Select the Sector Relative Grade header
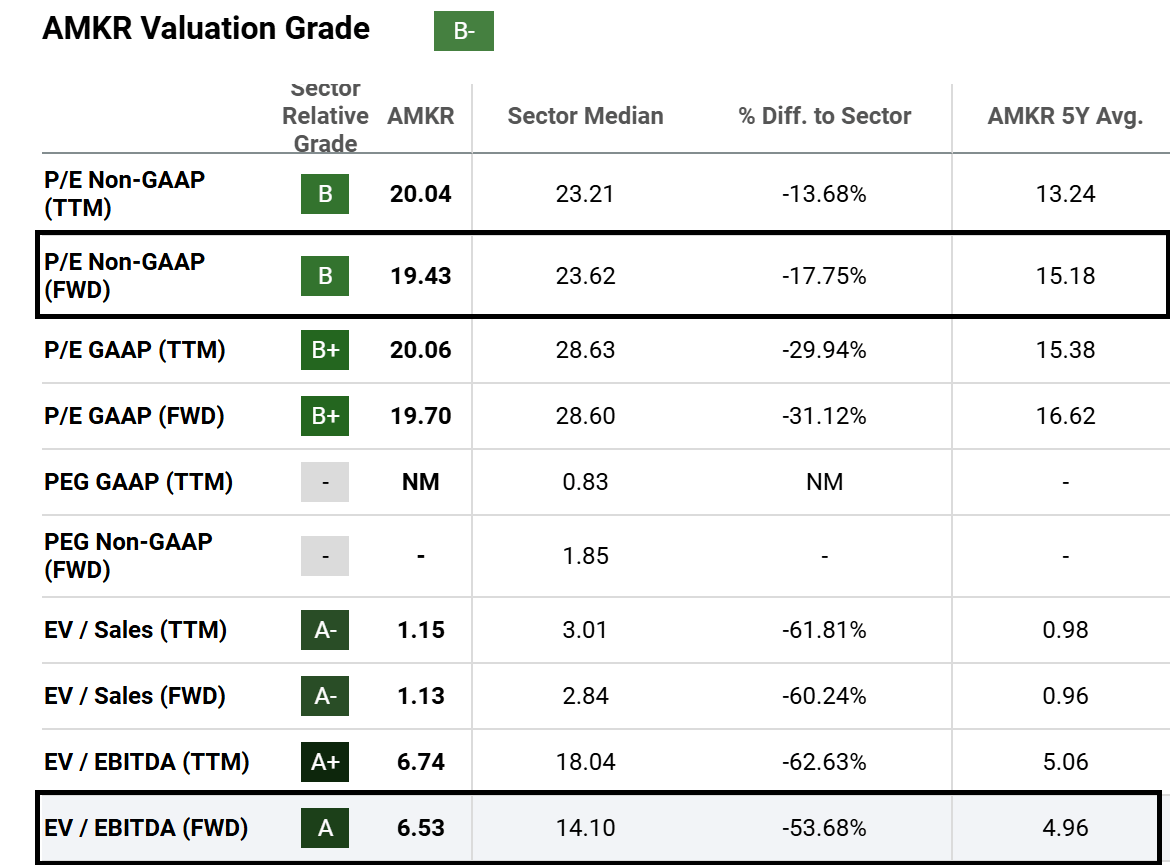 324,116
